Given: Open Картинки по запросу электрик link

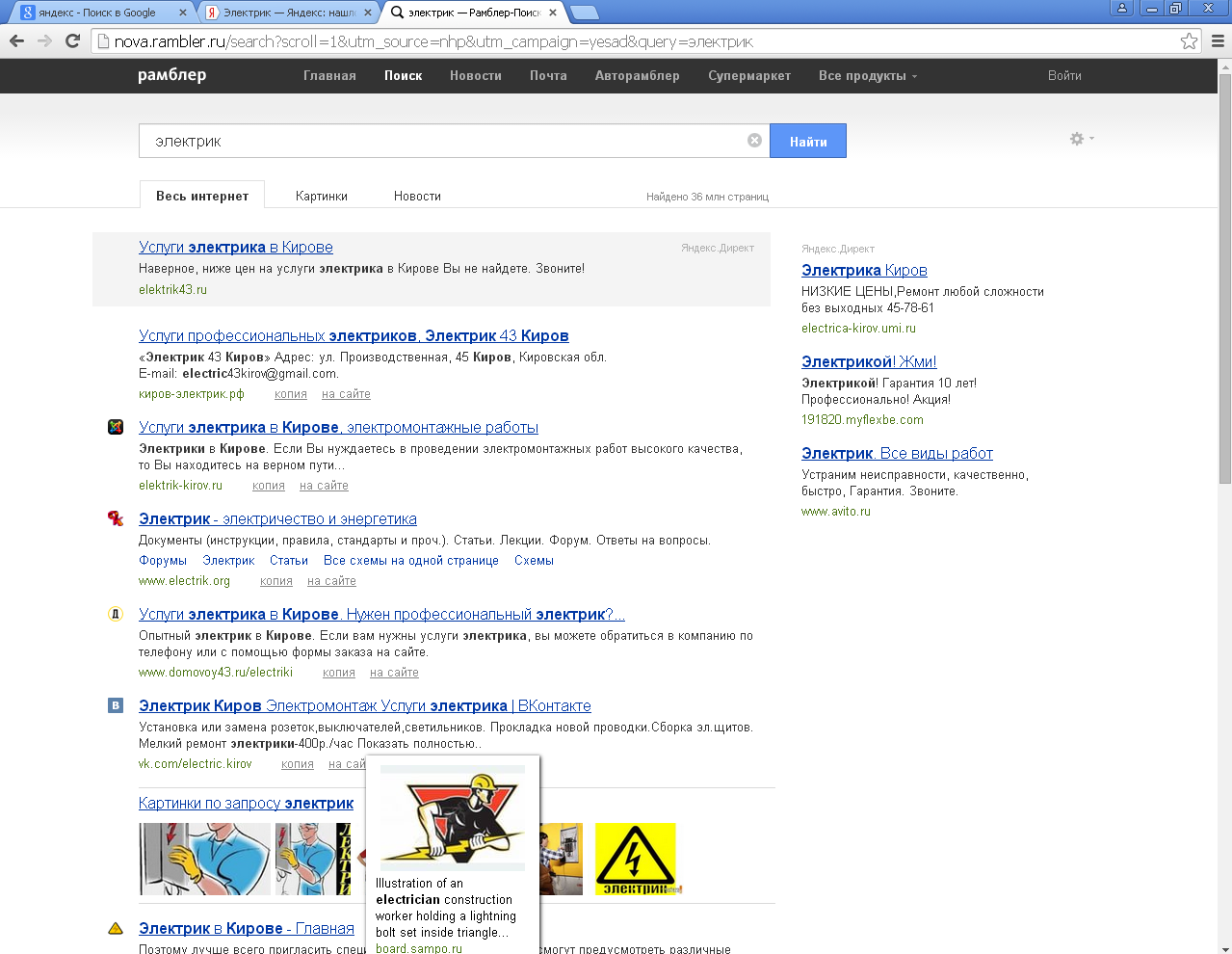Looking at the screenshot, I should tap(246, 803).
